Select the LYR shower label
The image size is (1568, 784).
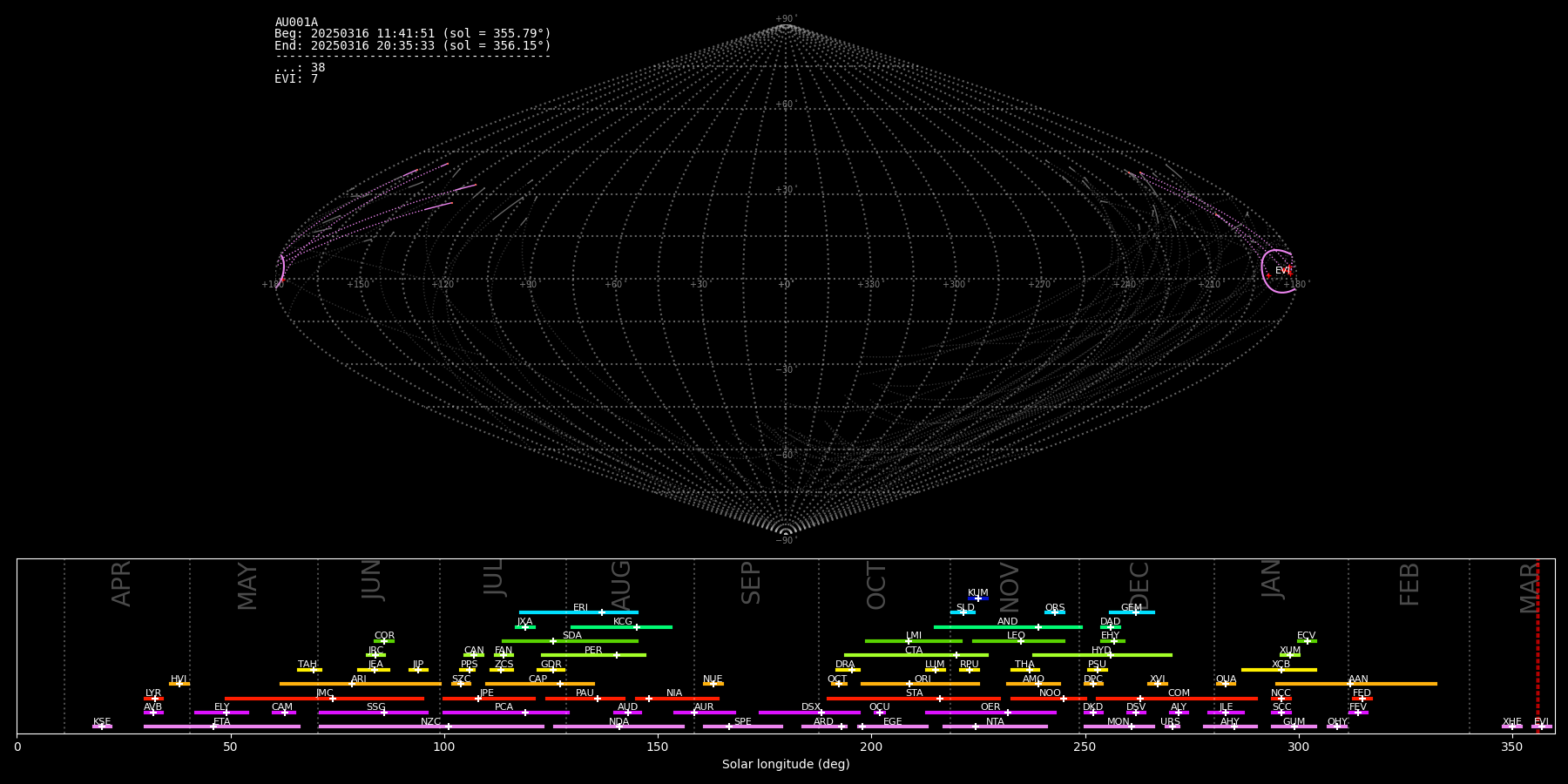pos(153,693)
